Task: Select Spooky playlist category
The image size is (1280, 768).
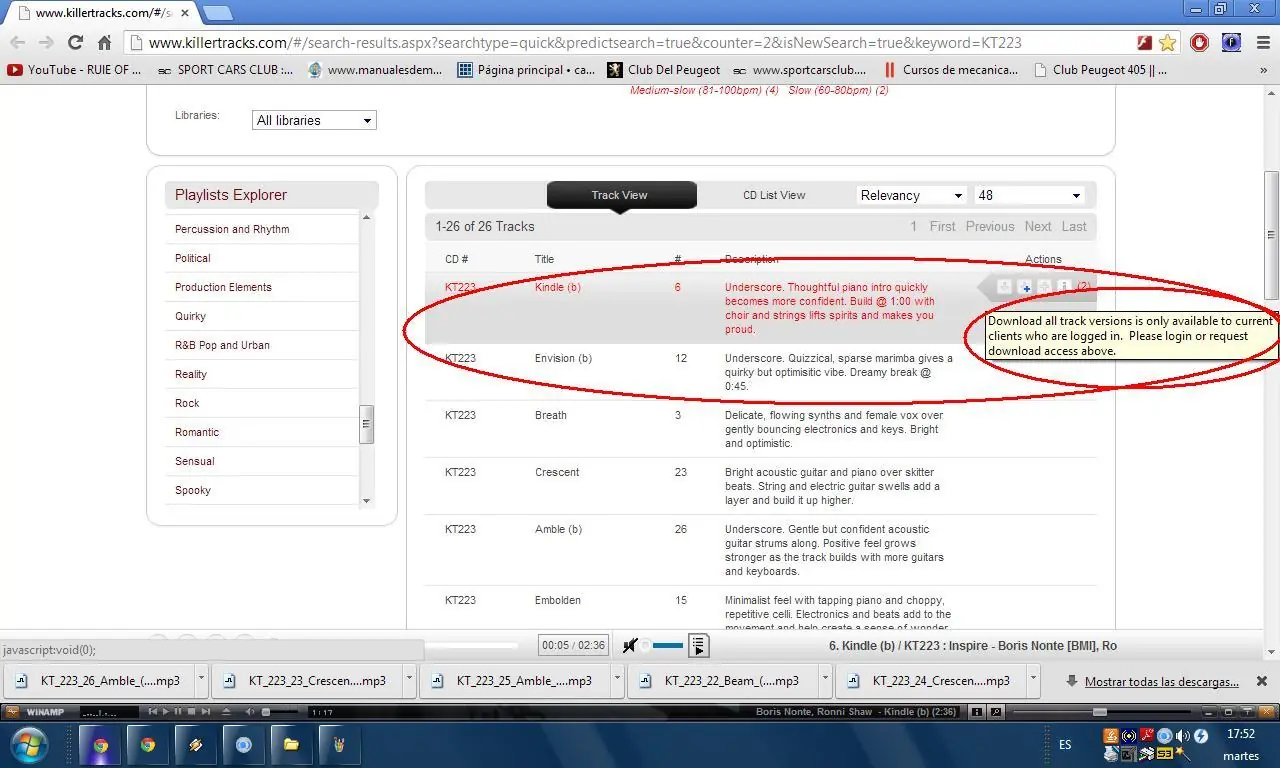Action: (193, 490)
